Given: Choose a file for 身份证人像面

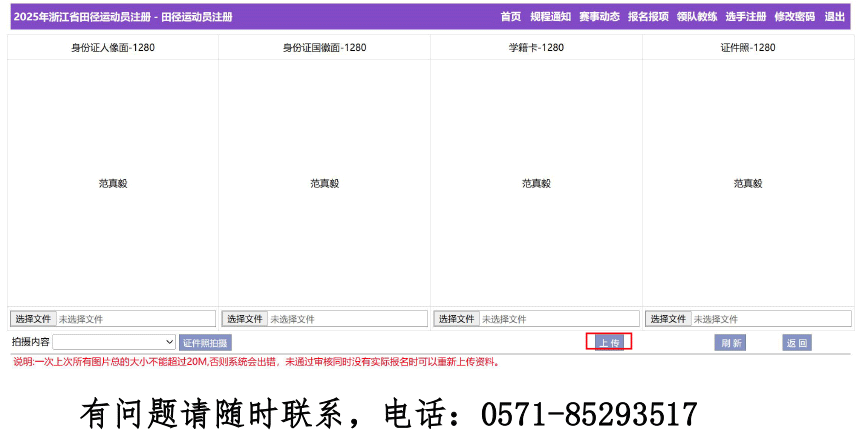Looking at the screenshot, I should coord(33,319).
